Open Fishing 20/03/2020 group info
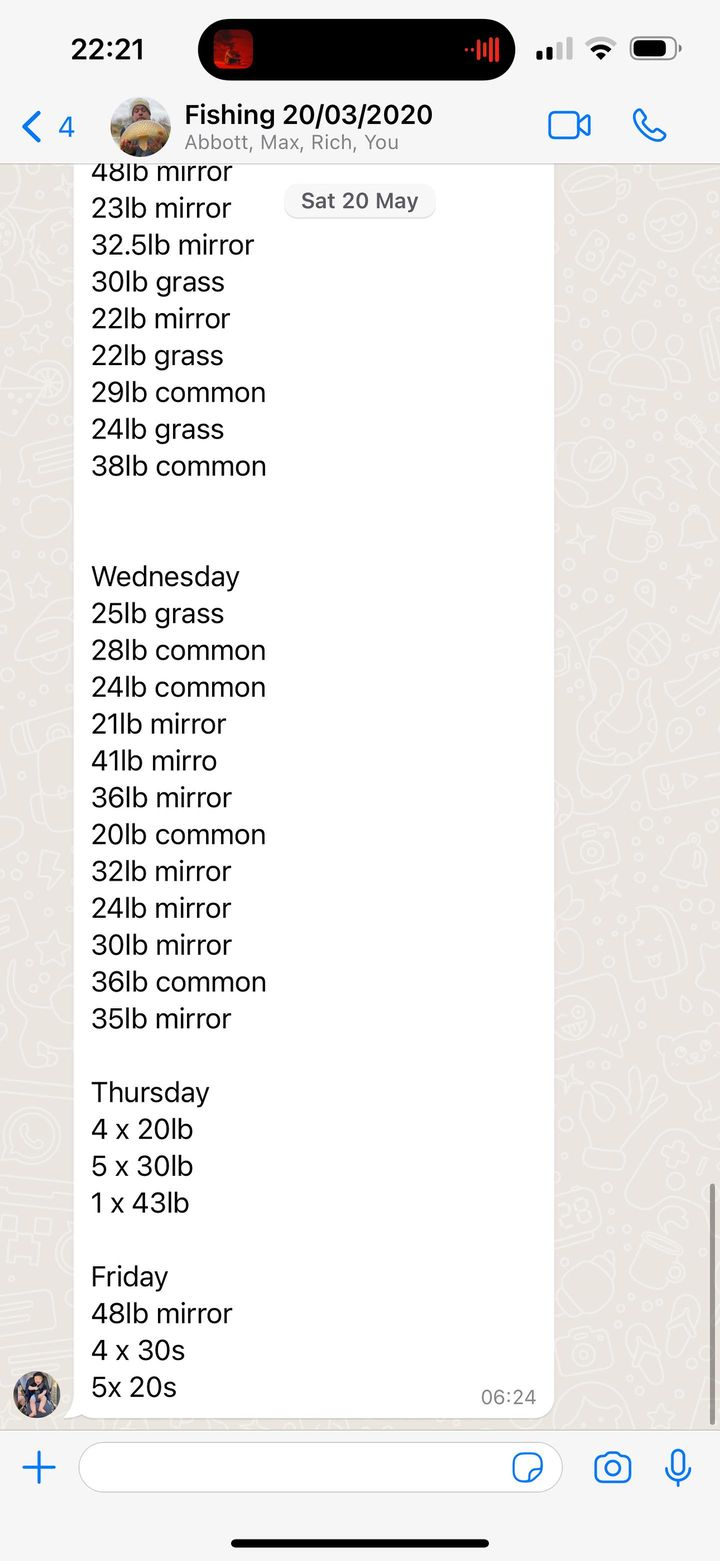720x1561 pixels. click(308, 114)
